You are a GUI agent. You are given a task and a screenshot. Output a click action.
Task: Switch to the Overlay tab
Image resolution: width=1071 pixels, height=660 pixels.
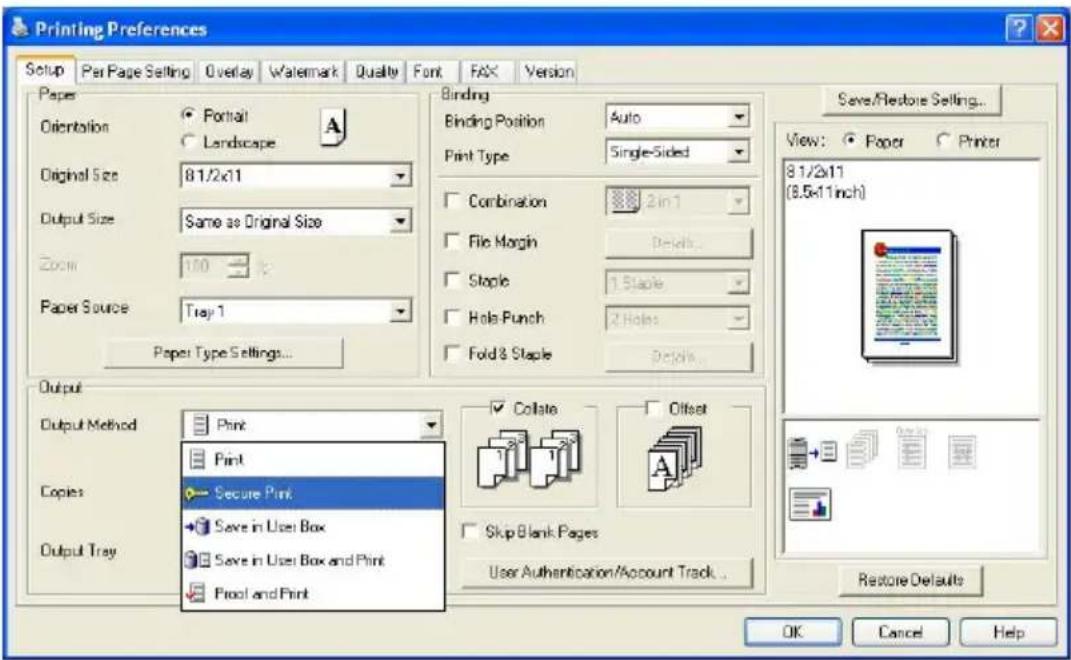pyautogui.click(x=230, y=71)
